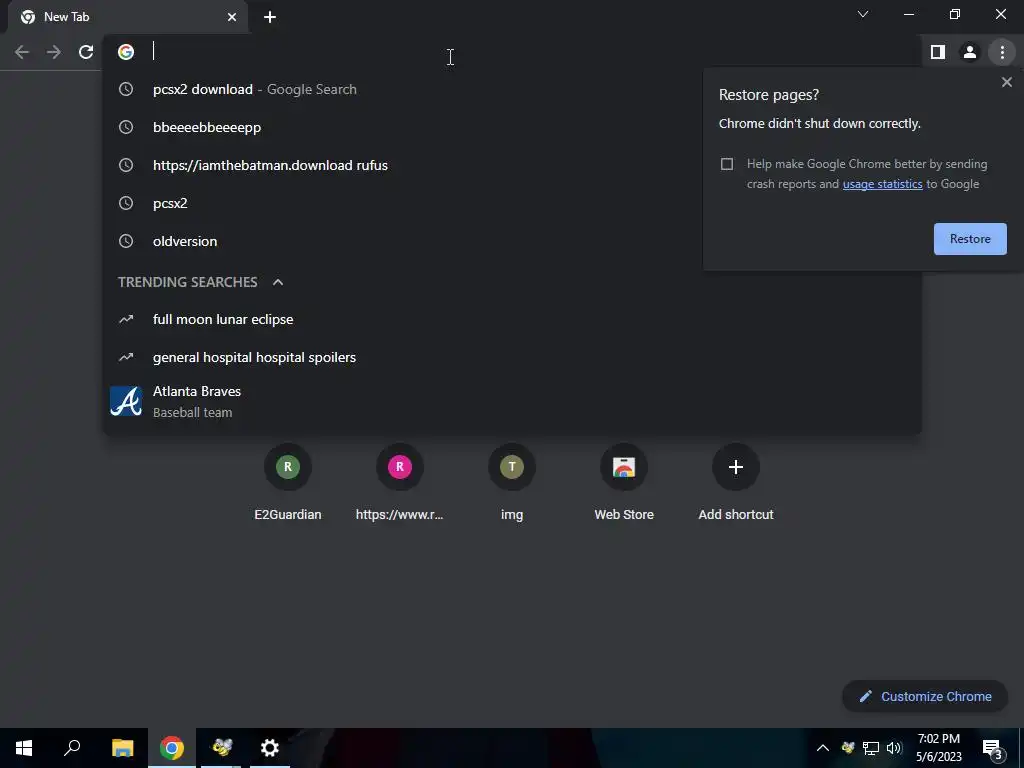Pick the pcsx2 history suggestion
Screen dimensions: 1024x768
[512, 203]
